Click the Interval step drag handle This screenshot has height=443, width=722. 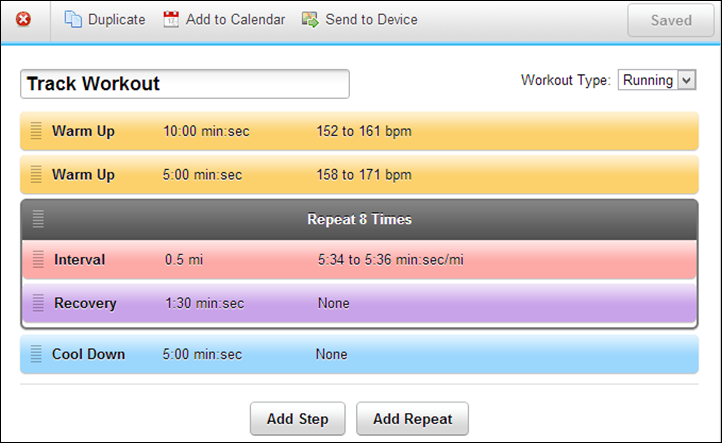[x=38, y=260]
